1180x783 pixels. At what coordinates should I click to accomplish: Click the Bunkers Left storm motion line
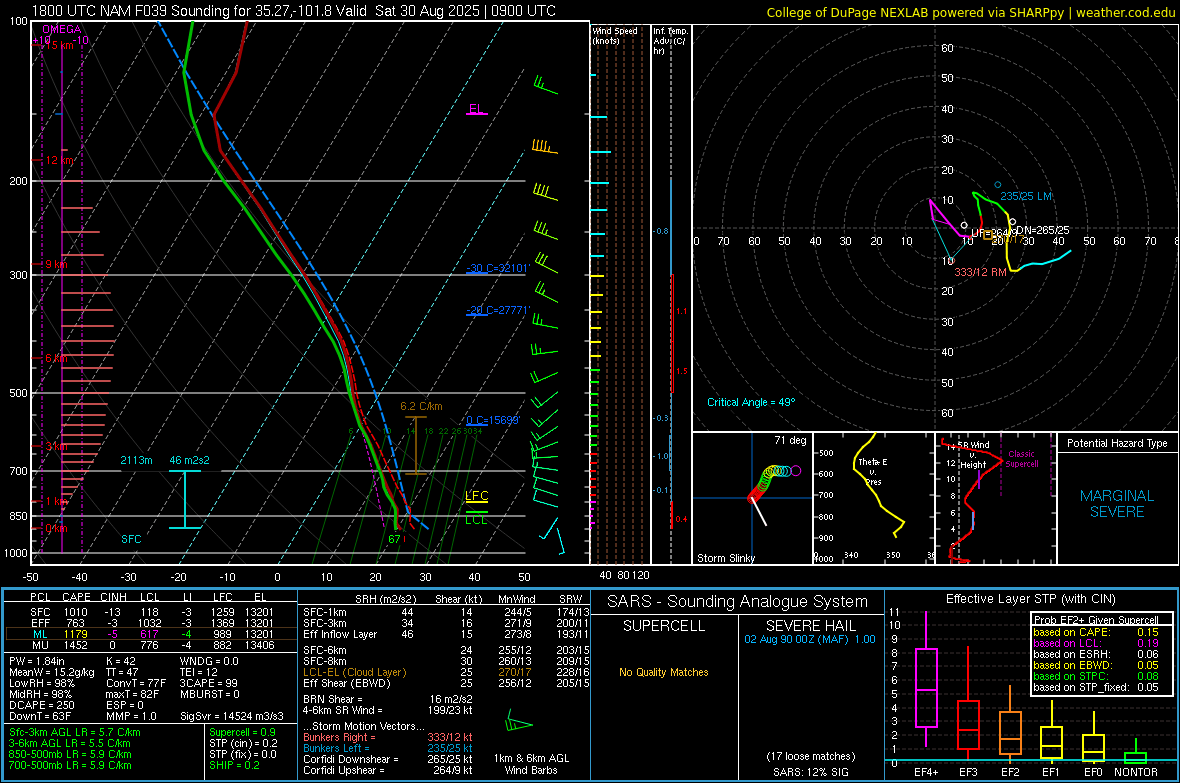coord(388,748)
